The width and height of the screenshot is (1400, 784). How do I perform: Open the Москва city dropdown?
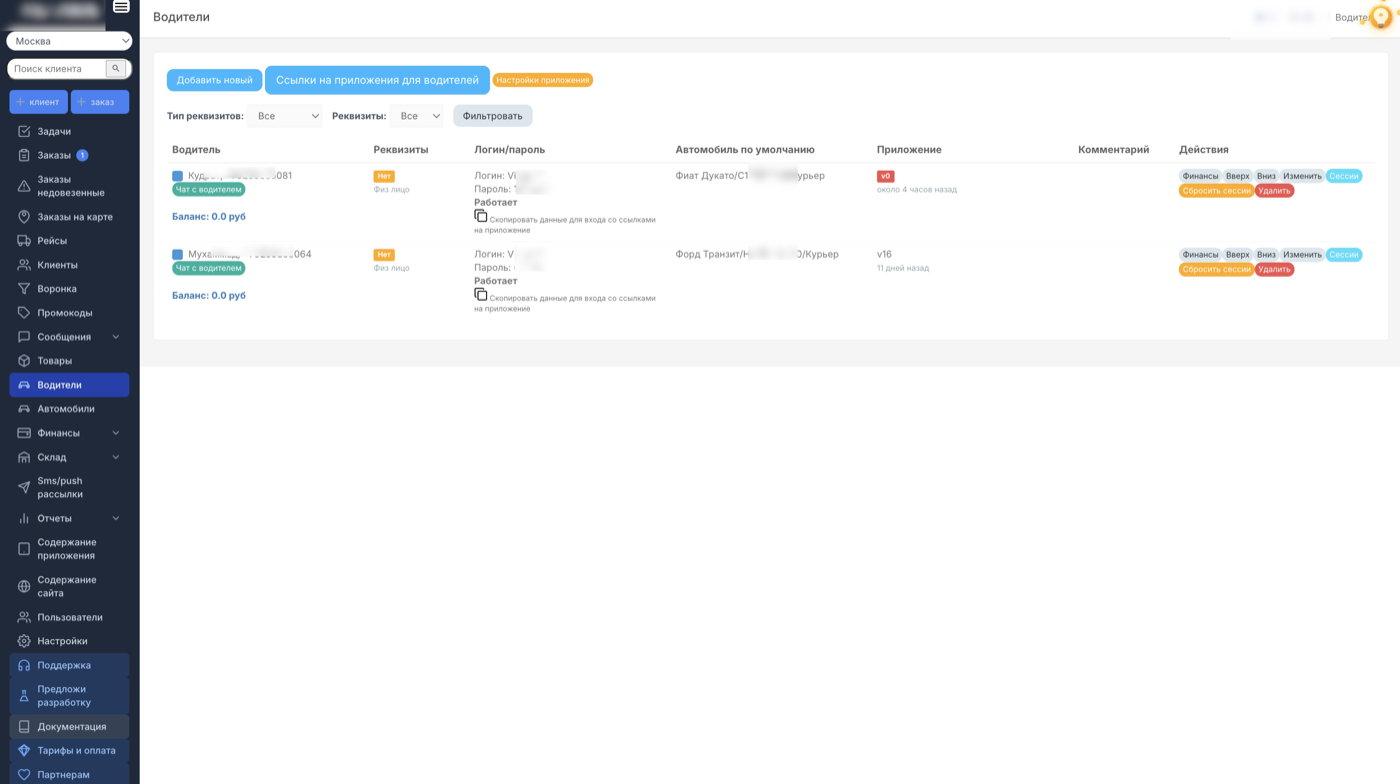click(69, 41)
